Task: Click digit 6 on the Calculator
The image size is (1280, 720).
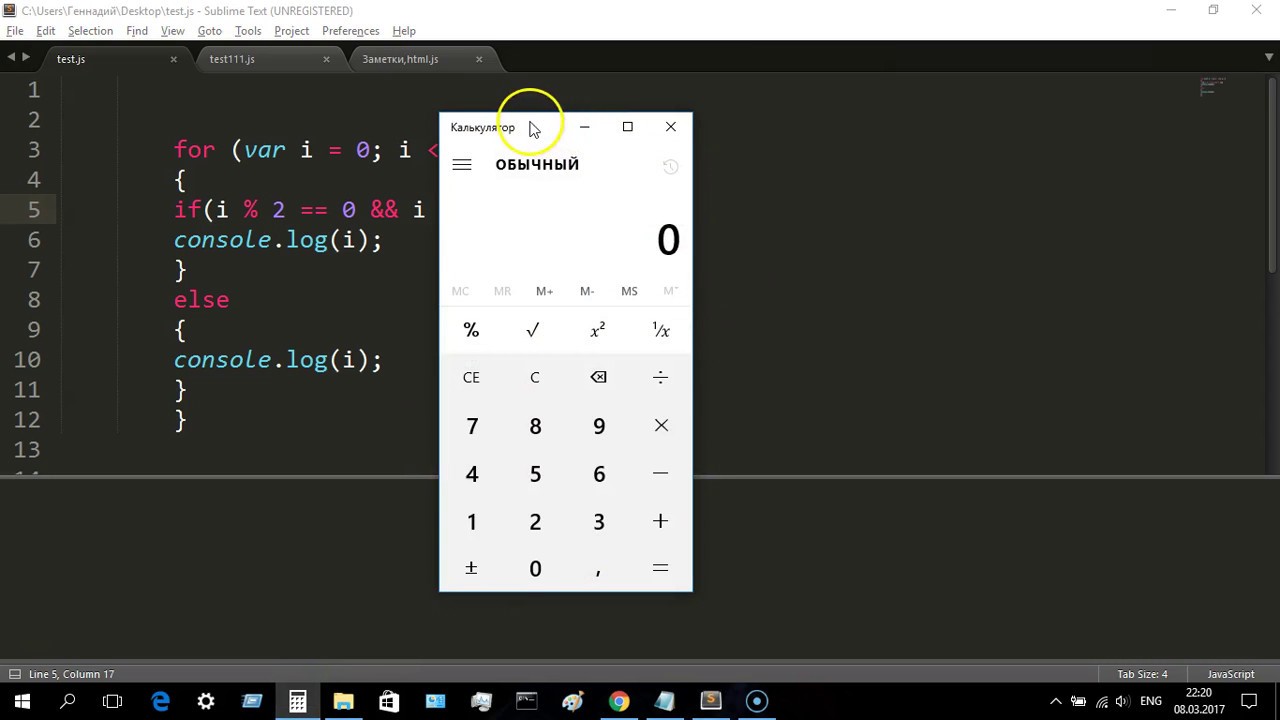Action: pos(598,473)
